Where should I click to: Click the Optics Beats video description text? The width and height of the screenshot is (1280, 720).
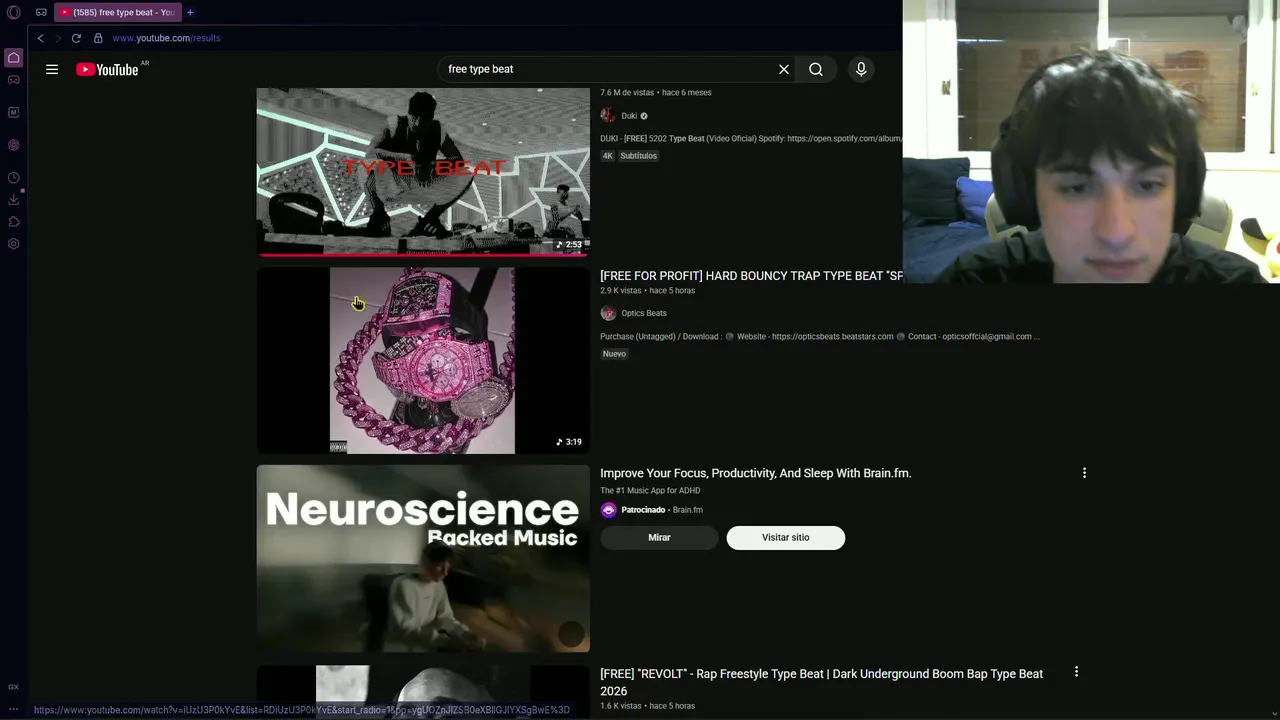(x=820, y=337)
